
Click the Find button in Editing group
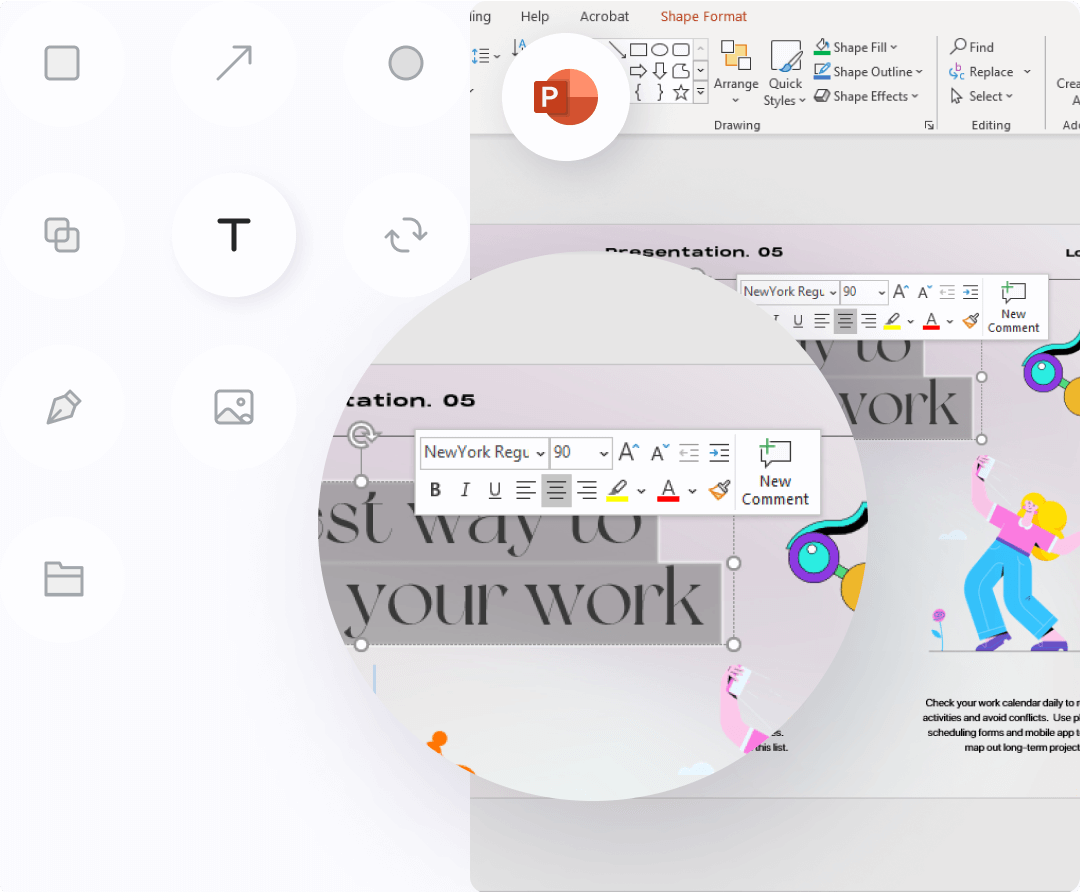pyautogui.click(x=972, y=47)
